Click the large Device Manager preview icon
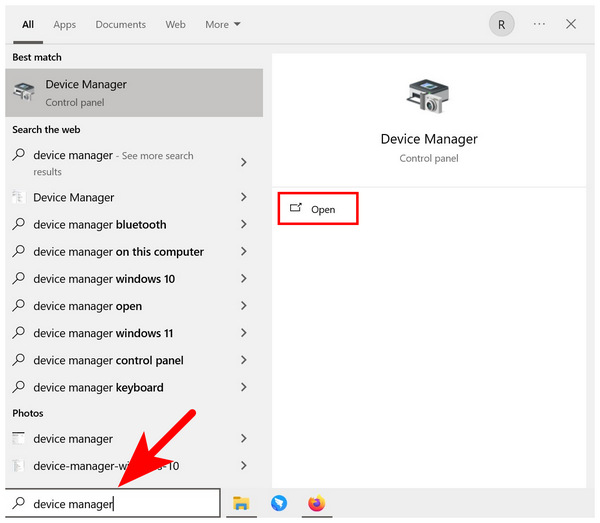This screenshot has height=523, width=600. [428, 96]
